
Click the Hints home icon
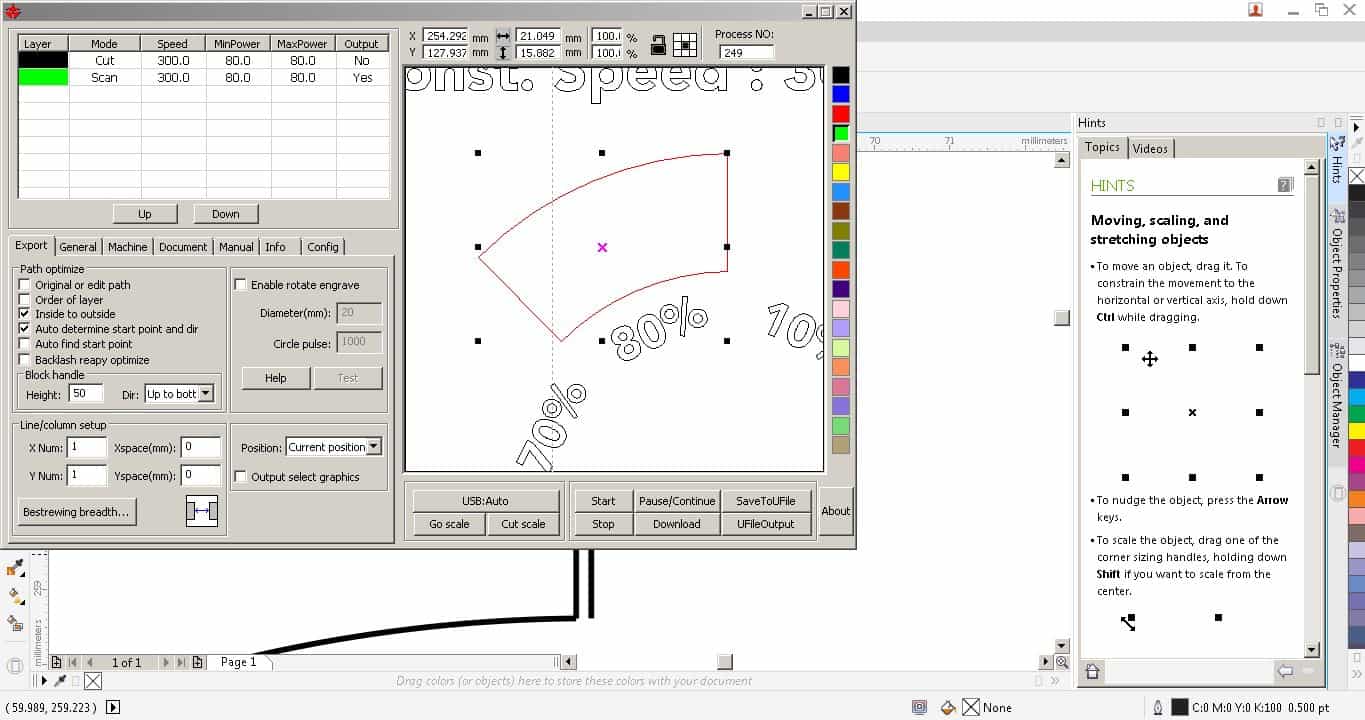click(1092, 672)
